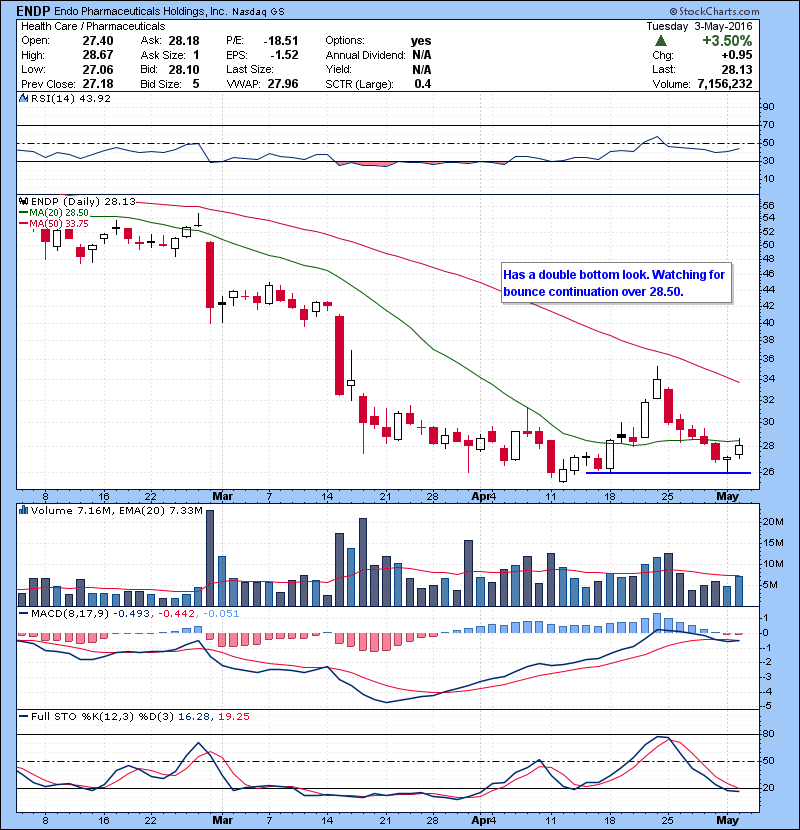This screenshot has width=800, height=830.
Task: Click the 90 level on RSI axis
Action: pyautogui.click(x=768, y=106)
